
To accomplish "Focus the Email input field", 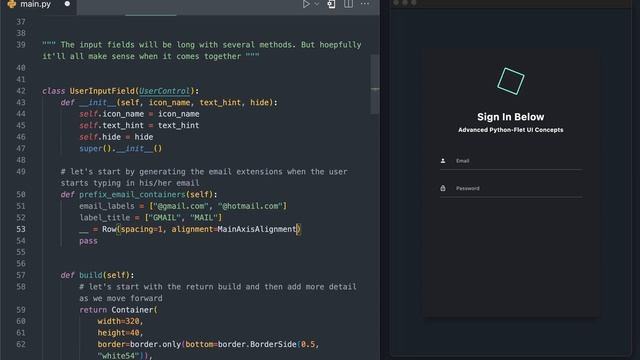I will pyautogui.click(x=511, y=161).
